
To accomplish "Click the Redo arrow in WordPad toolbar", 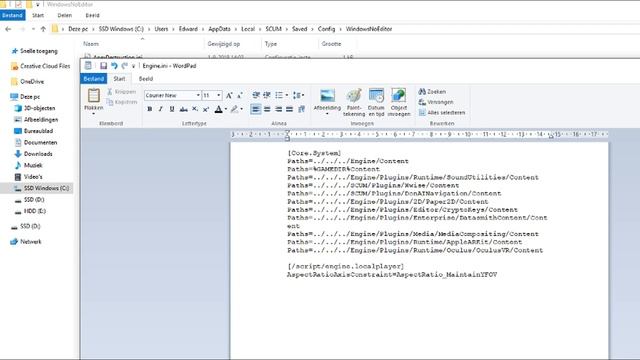I will (124, 66).
